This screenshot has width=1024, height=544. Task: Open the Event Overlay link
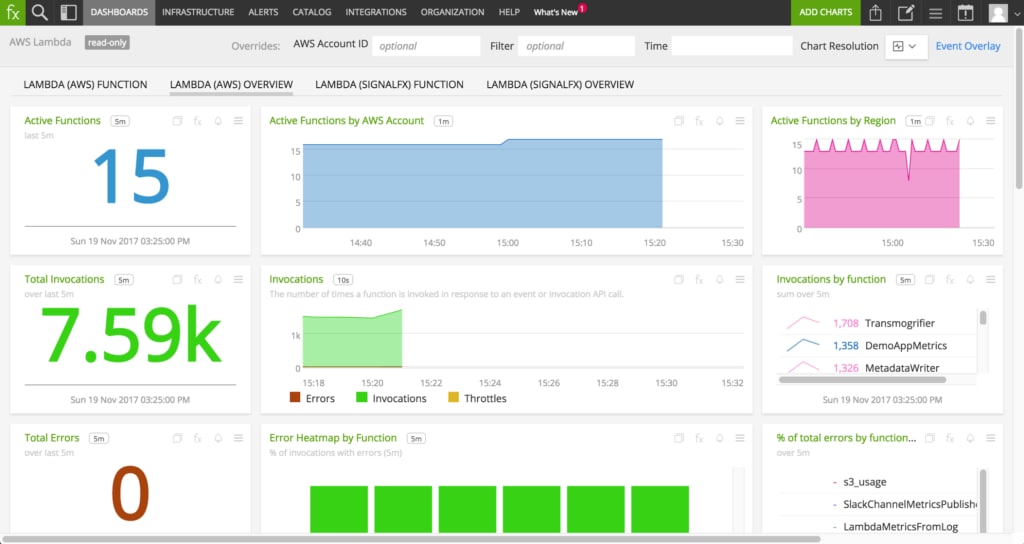coord(968,46)
